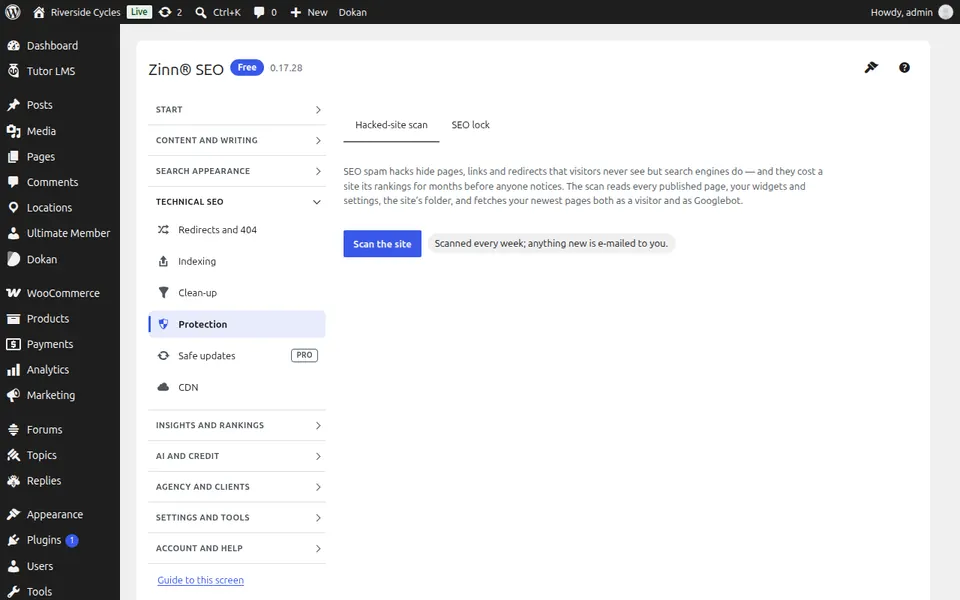
Task: Open the Howdy, admin account menu
Action: click(x=912, y=12)
